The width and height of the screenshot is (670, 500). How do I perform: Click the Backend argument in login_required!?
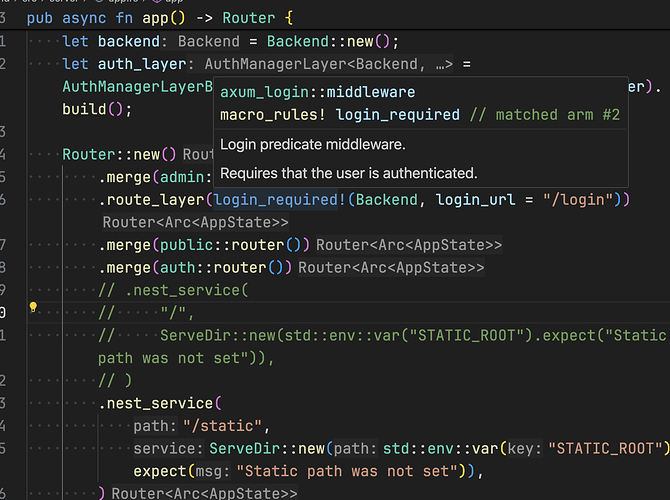[386, 200]
